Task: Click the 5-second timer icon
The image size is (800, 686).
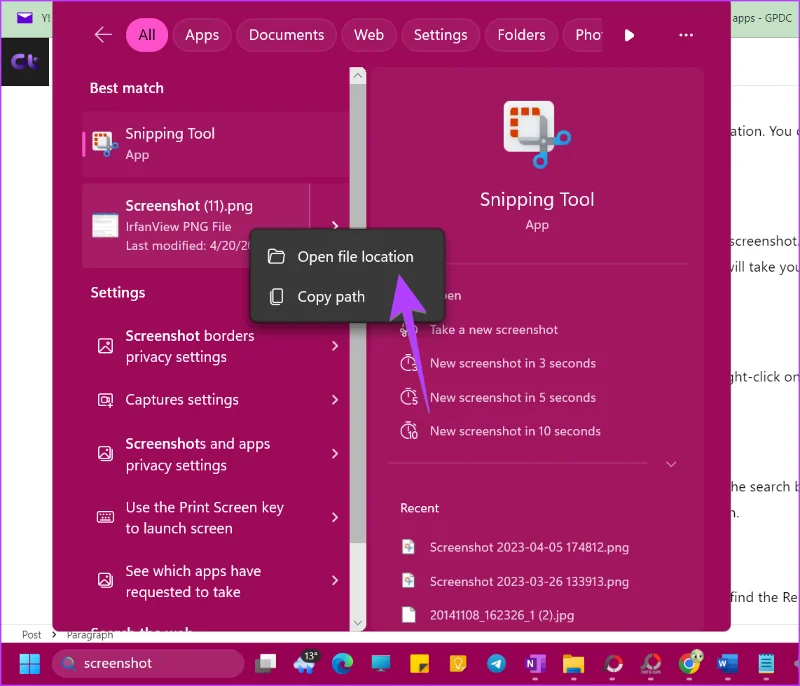Action: point(409,397)
